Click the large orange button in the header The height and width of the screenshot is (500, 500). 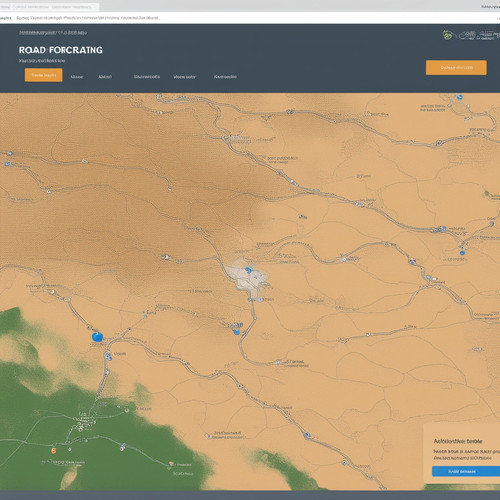456,68
